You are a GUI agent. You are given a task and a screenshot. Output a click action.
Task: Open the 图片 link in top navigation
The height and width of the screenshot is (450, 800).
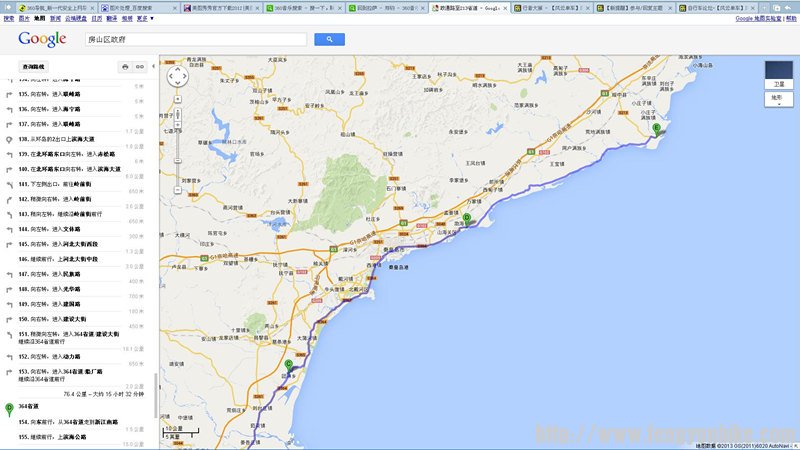click(24, 18)
